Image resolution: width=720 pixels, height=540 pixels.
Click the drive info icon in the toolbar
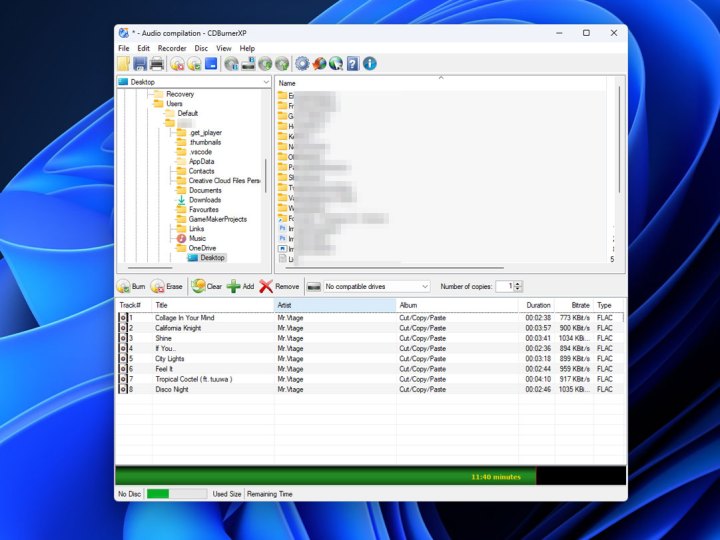pos(248,63)
